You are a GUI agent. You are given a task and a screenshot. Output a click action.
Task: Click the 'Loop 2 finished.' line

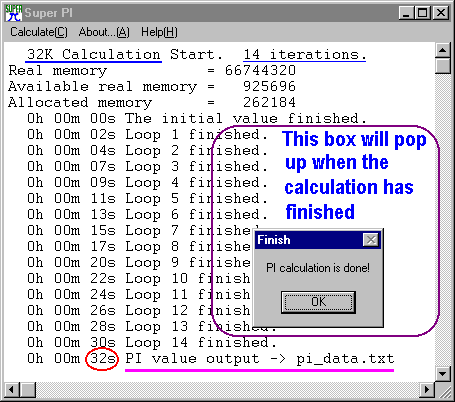147,150
